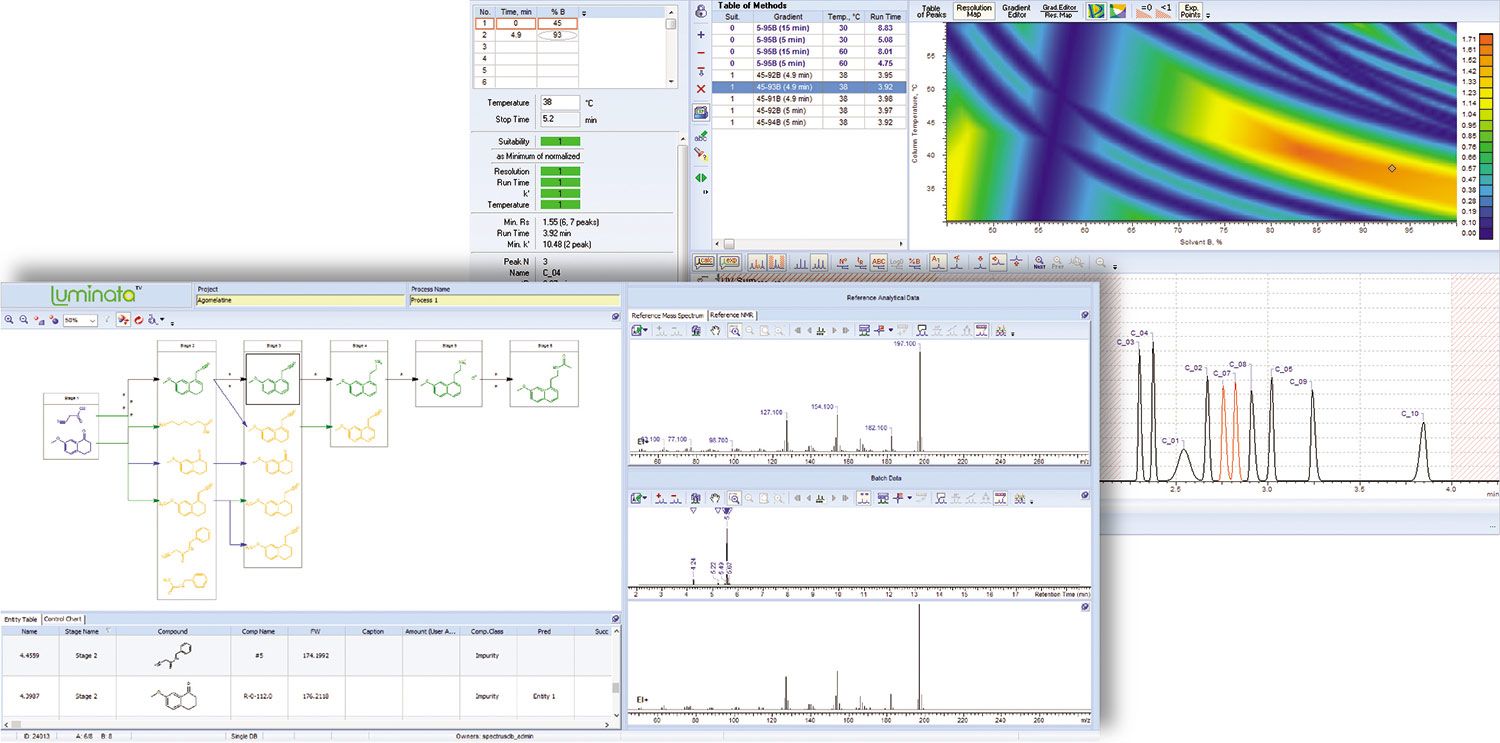Click the red circular arrow icon in Luminata toolbar

pos(139,320)
